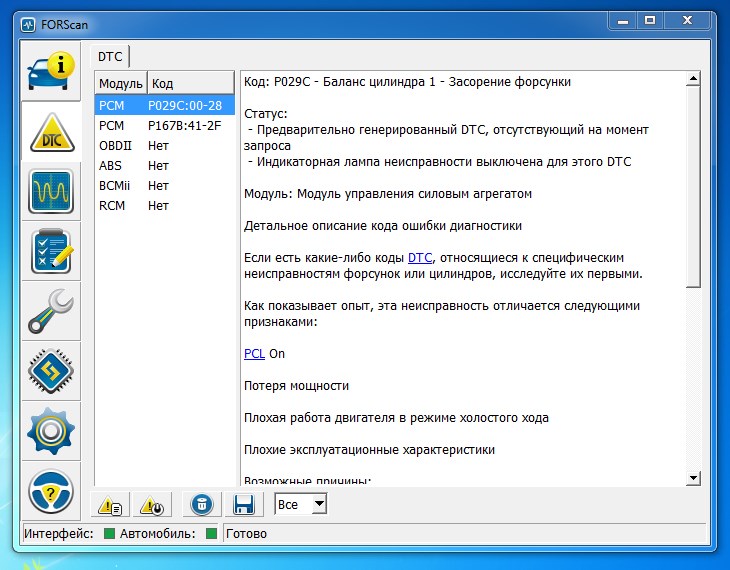Open the Vehicle info section icon
The width and height of the screenshot is (730, 570).
[x=51, y=71]
